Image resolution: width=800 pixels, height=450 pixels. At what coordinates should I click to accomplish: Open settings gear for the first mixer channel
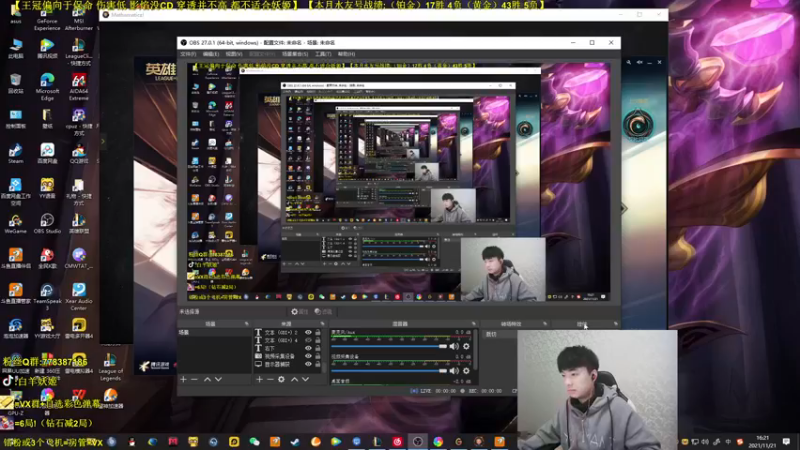point(466,346)
